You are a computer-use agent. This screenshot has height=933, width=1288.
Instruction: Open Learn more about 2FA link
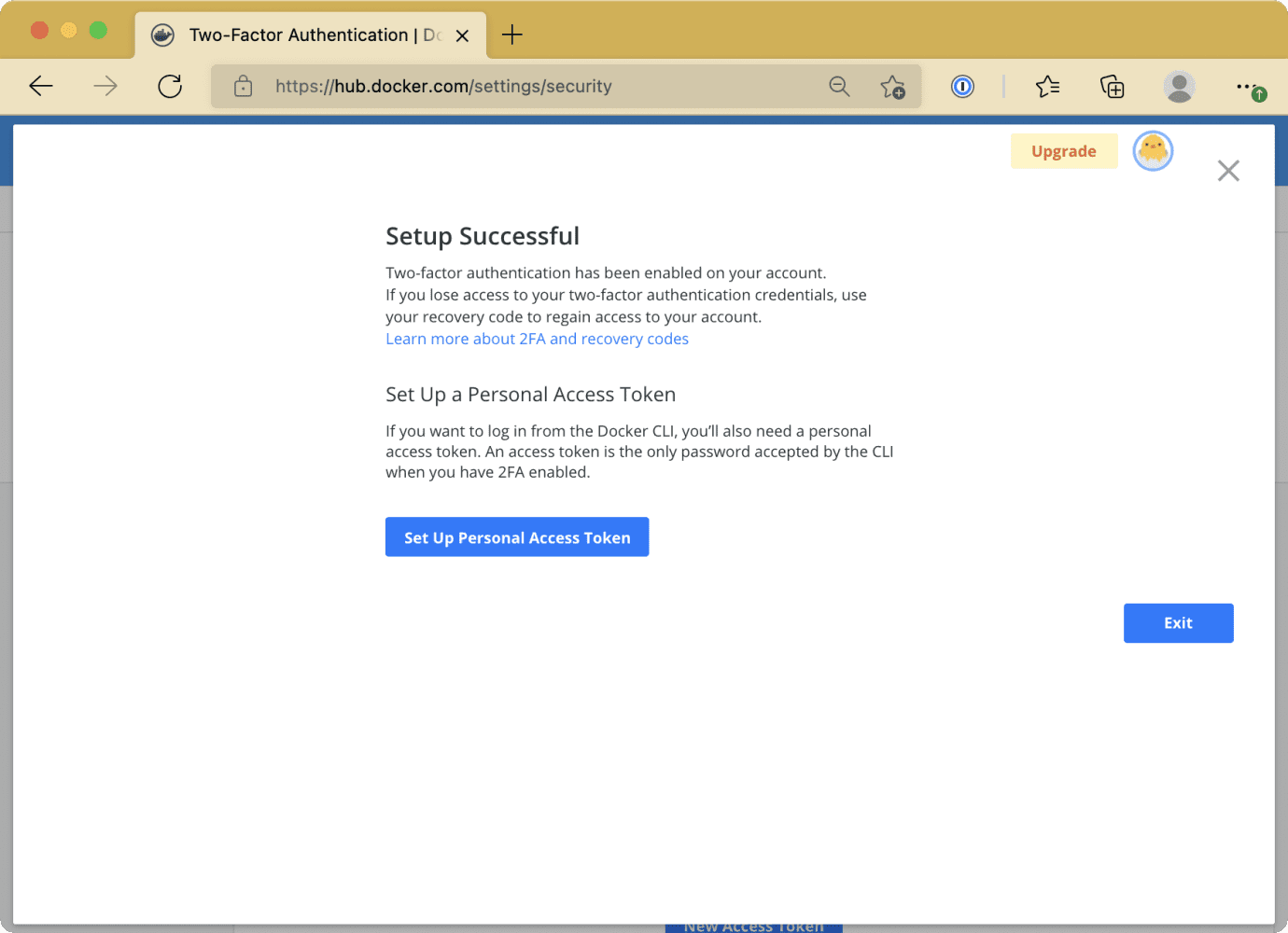click(538, 339)
